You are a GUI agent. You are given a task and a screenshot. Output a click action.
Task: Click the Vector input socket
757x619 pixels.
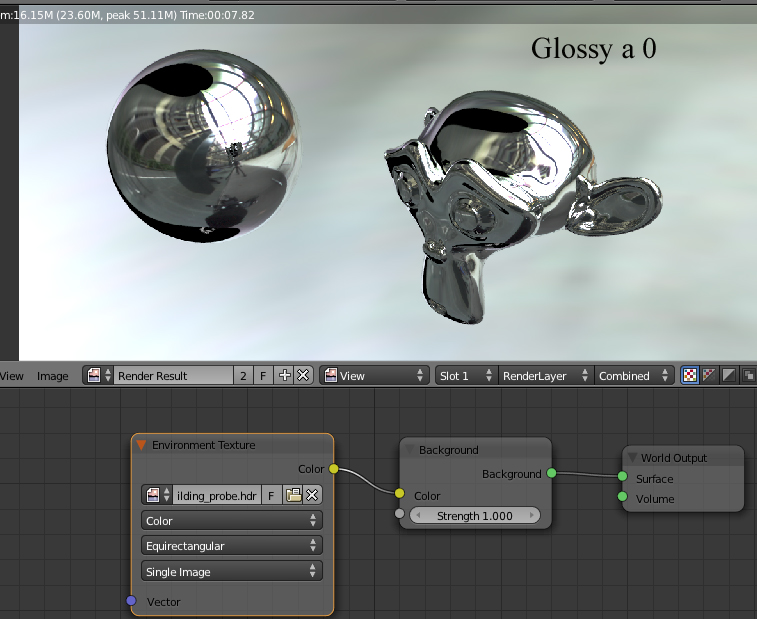point(131,601)
